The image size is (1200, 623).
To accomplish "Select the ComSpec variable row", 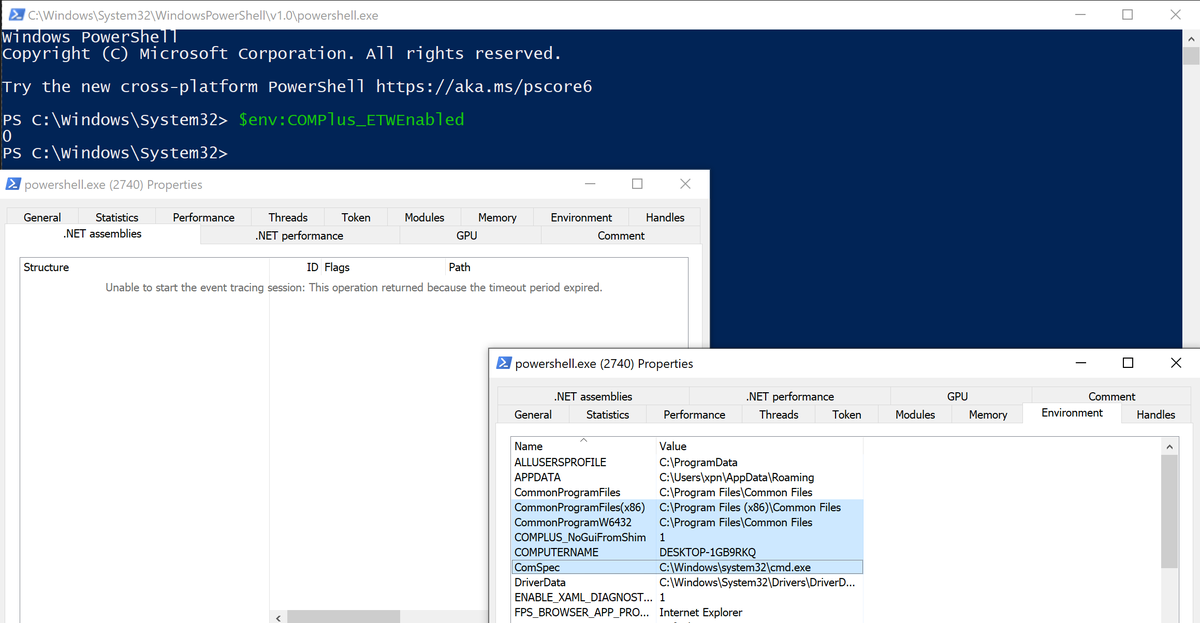I will [687, 567].
